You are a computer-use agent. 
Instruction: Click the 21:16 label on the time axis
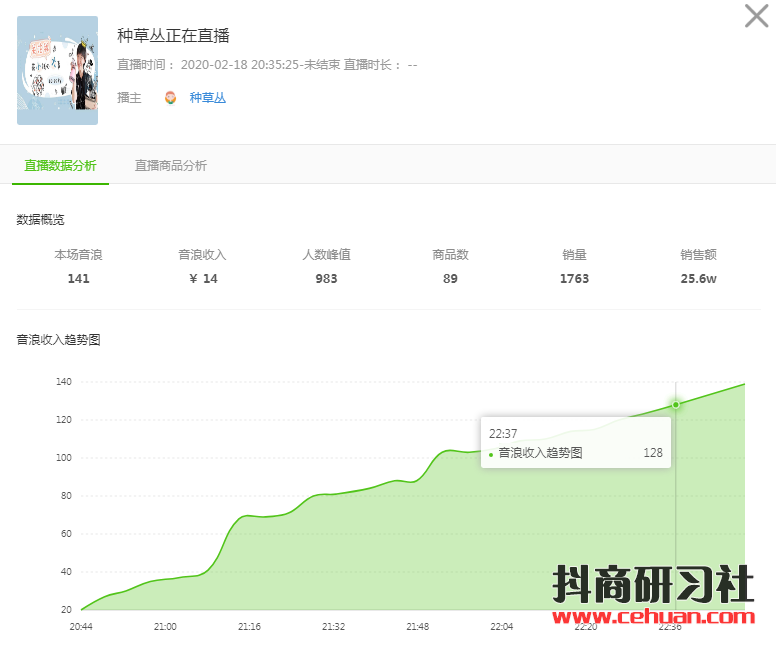(x=250, y=627)
